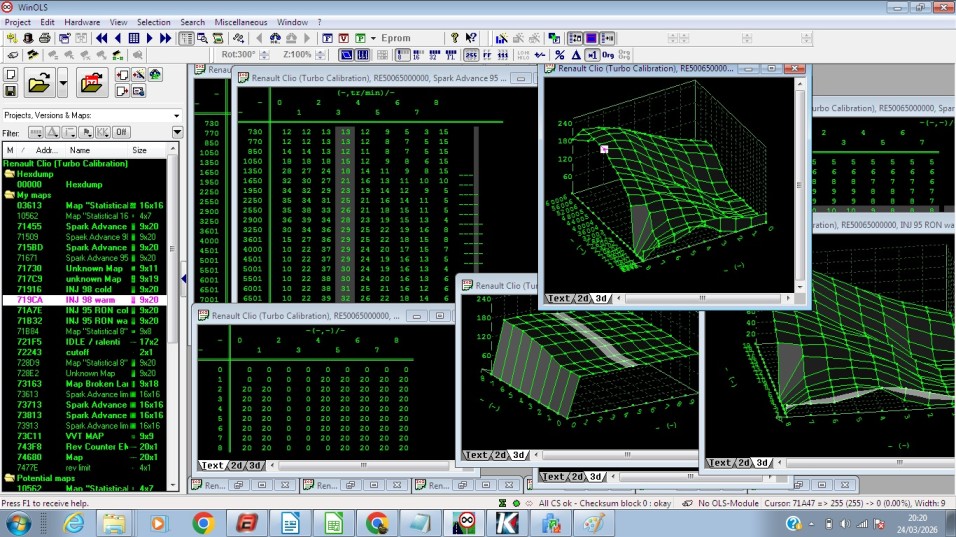Jump to first map with double-left arrow
Image resolution: width=956 pixels, height=537 pixels.
(102, 38)
